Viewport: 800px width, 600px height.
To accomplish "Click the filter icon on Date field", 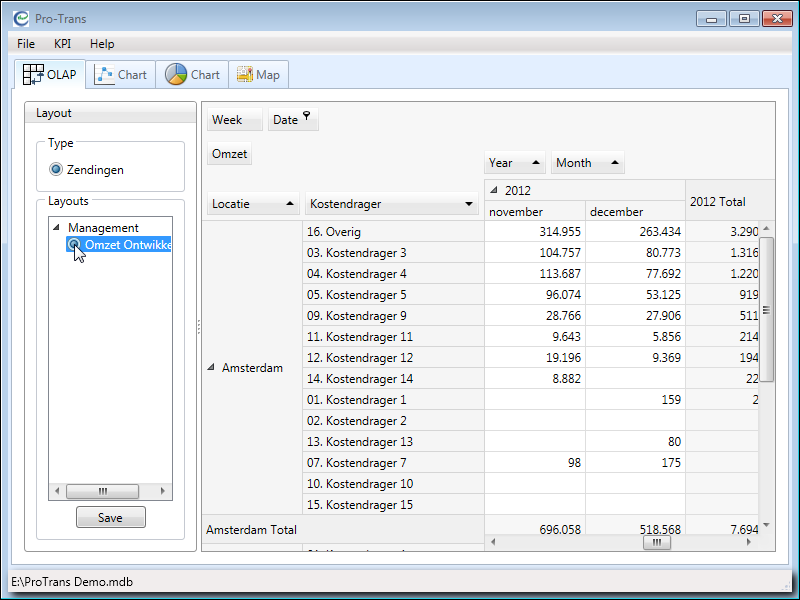I will [x=307, y=117].
